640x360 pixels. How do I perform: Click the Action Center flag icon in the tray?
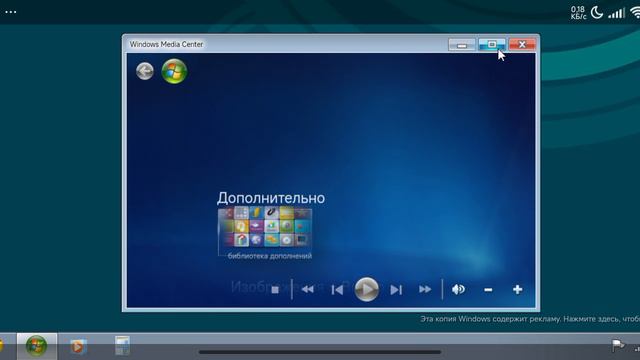[618, 345]
